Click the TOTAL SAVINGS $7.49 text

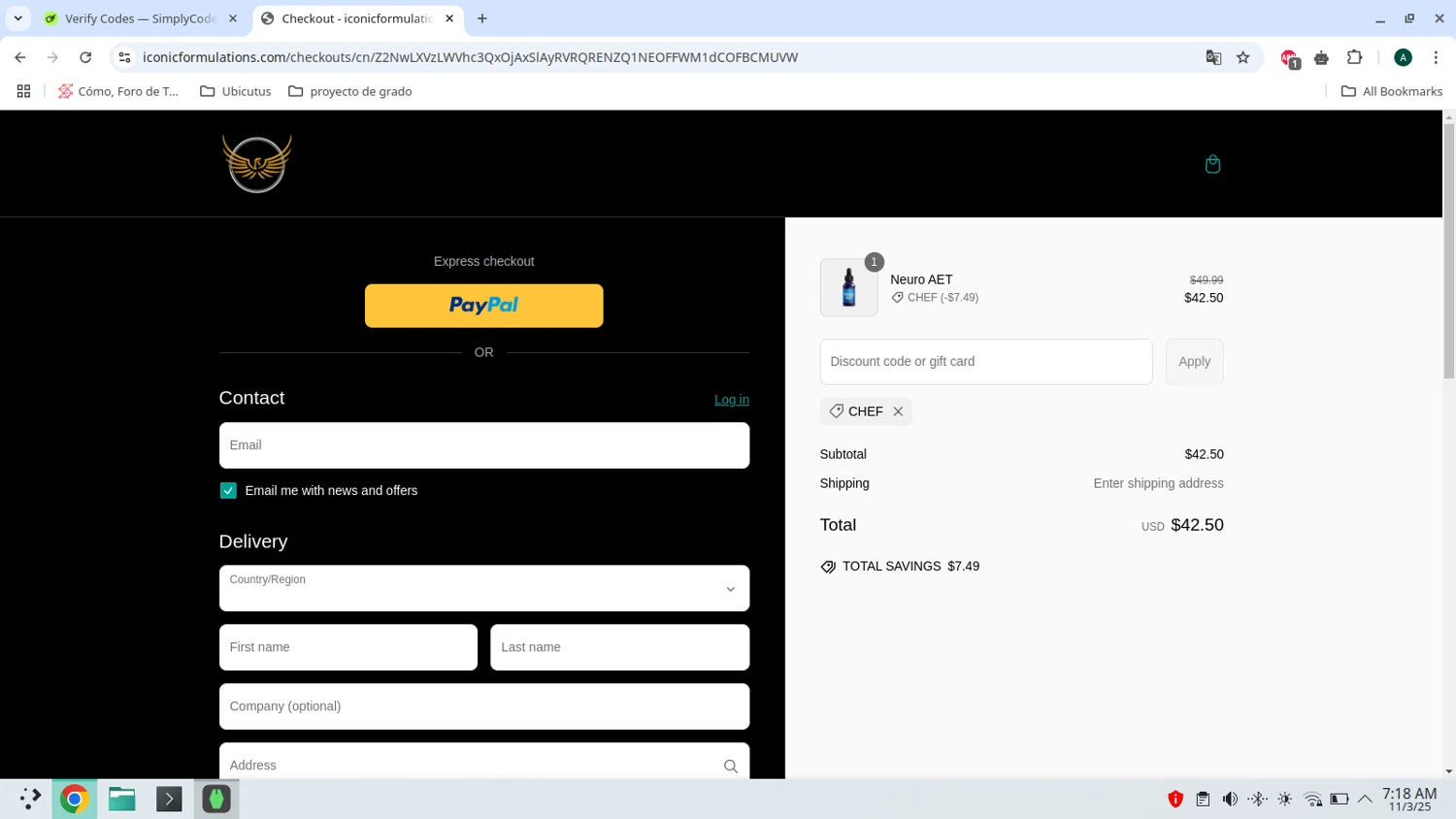click(x=910, y=567)
